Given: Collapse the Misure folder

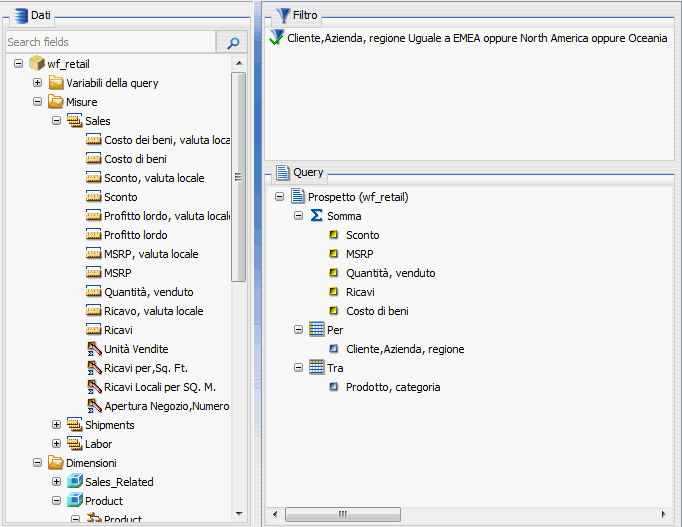Looking at the screenshot, I should coord(37,102).
